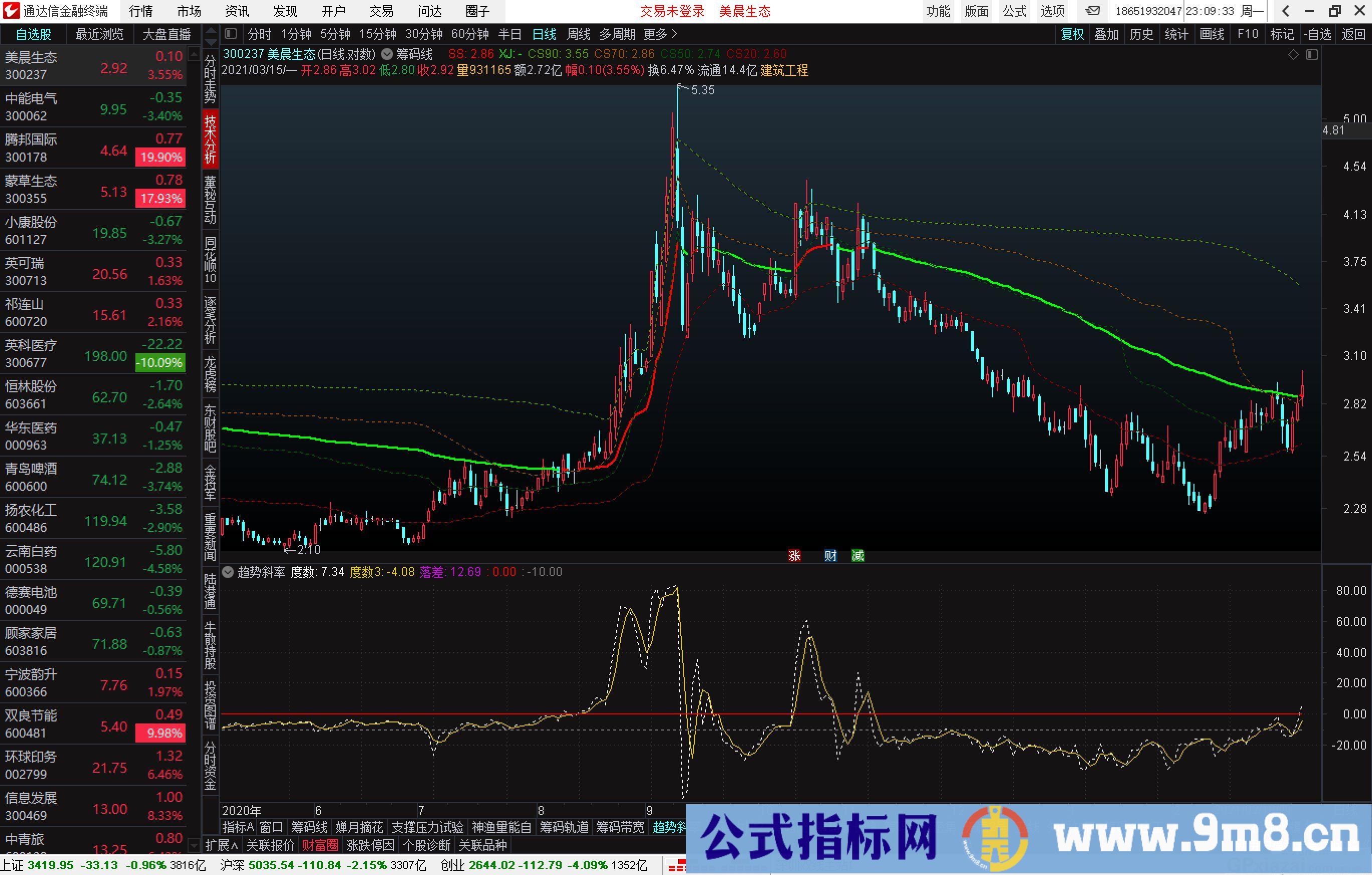Viewport: 1372px width, 875px height.
Task: Click the blue 财 marker under chart
Action: 830,555
